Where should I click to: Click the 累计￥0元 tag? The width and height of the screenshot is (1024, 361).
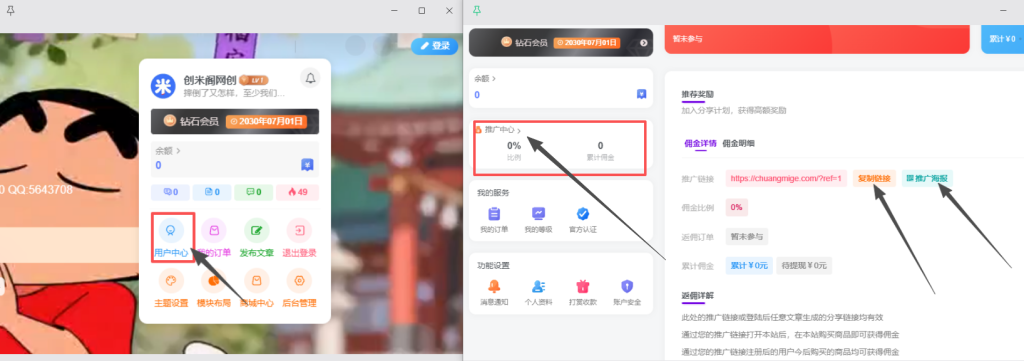coord(749,266)
